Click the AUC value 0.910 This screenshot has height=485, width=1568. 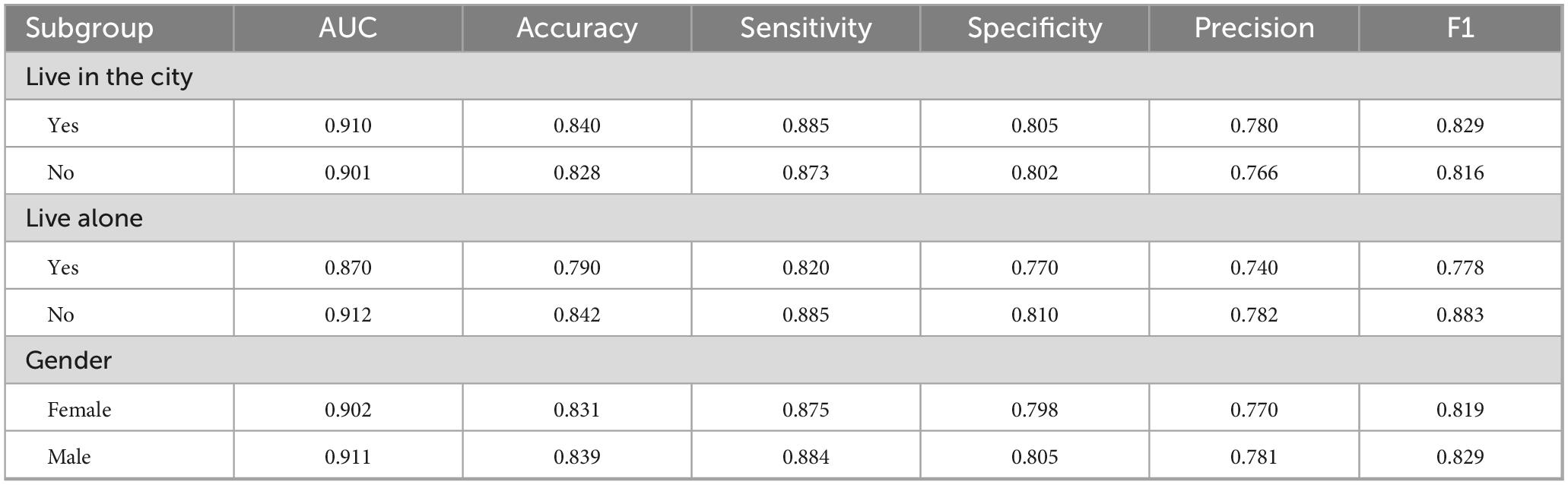click(348, 125)
